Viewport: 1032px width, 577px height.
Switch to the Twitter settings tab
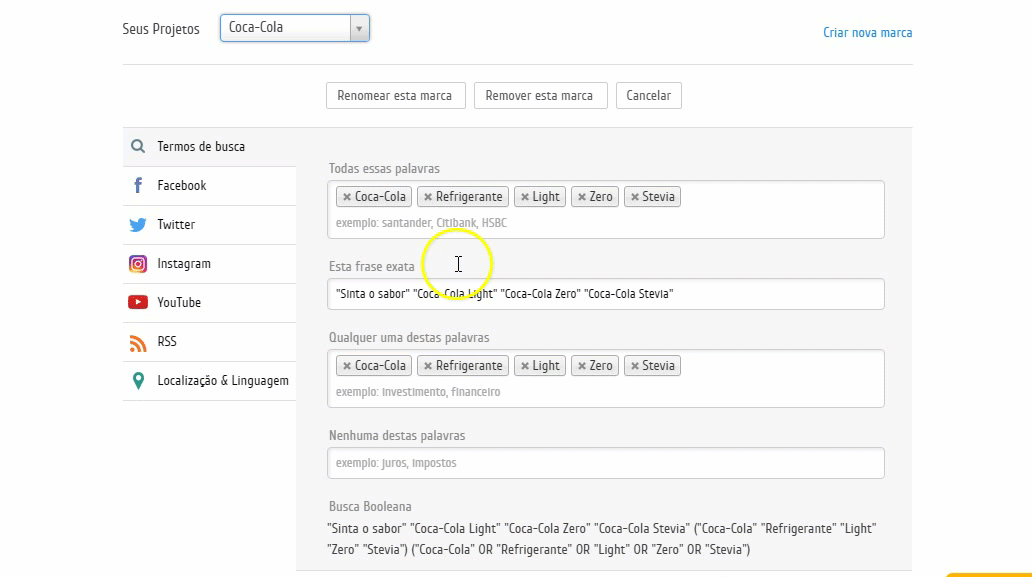tap(176, 225)
